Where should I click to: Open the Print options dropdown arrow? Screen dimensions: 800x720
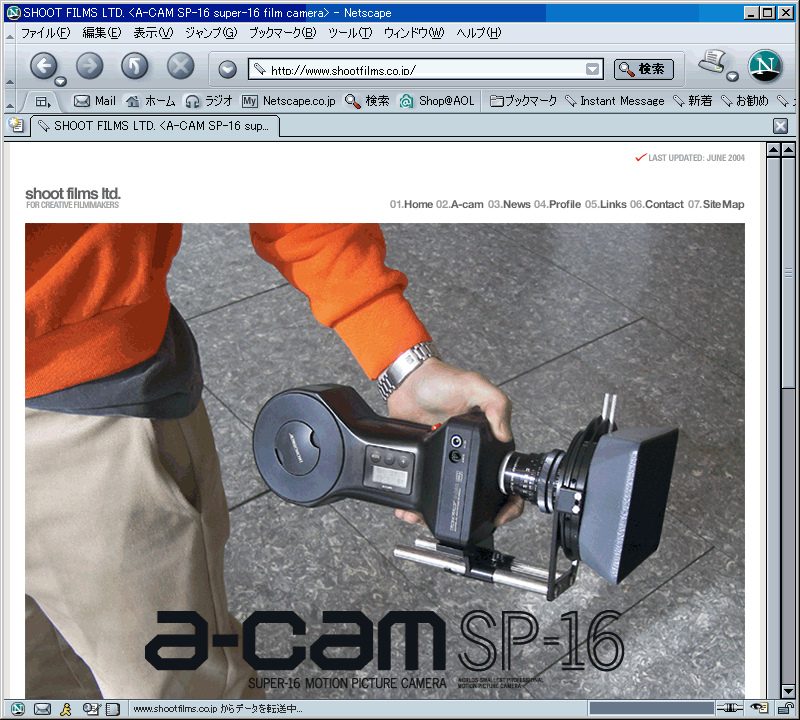point(732,77)
